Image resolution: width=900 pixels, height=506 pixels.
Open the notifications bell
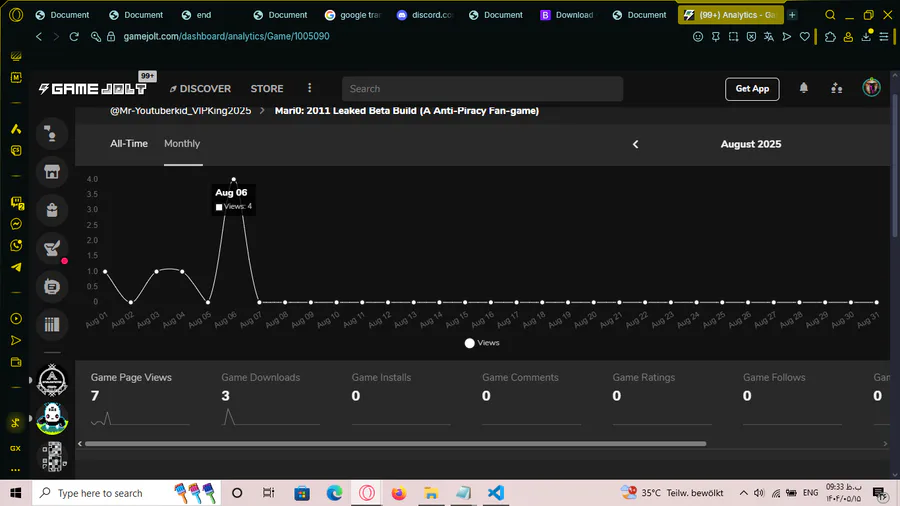pyautogui.click(x=804, y=88)
